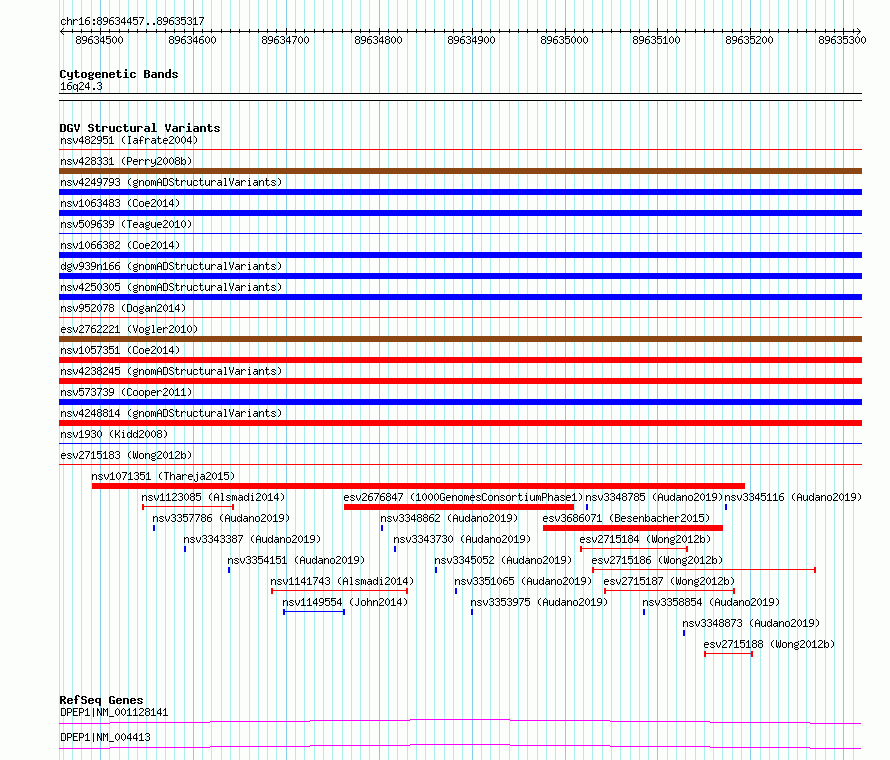Click the RefSeq Genes track heading
This screenshot has height=760, width=890.
point(101,700)
